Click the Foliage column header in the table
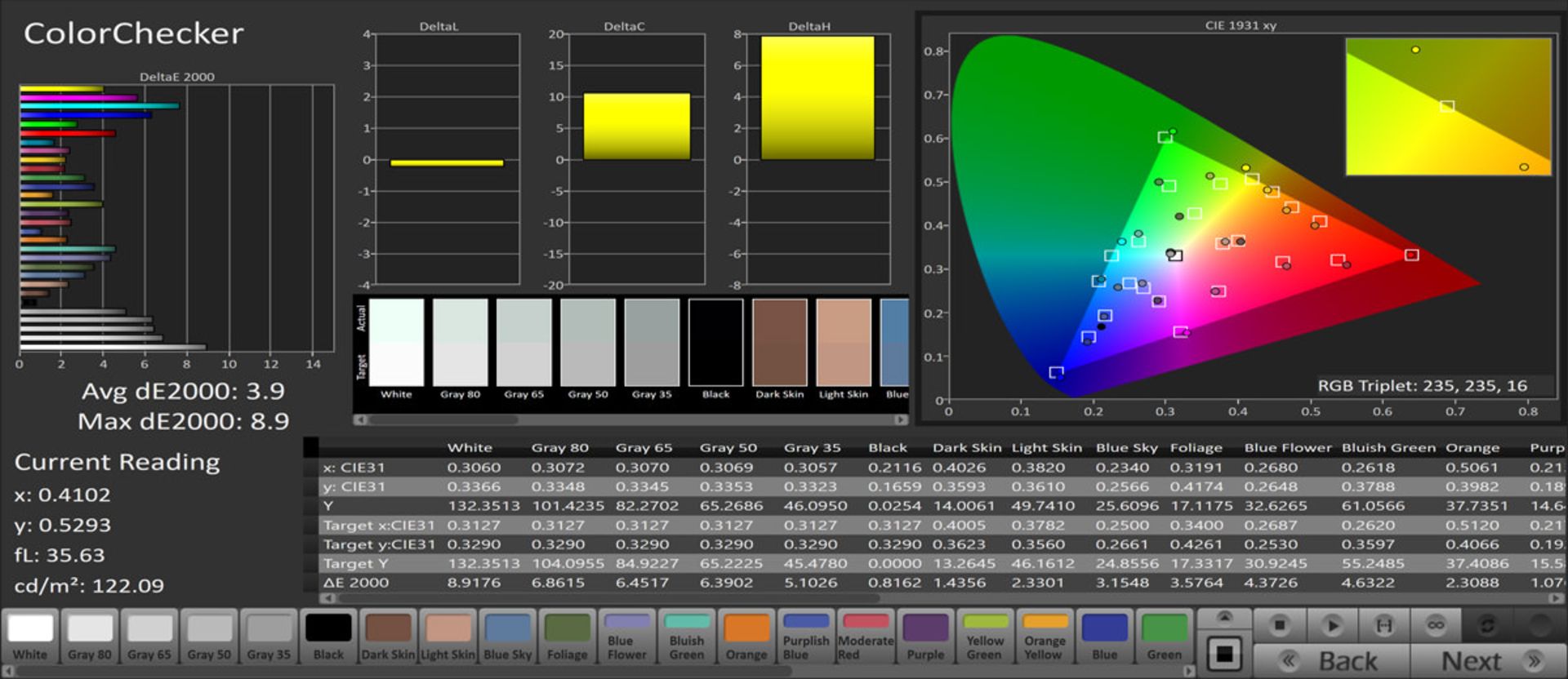1568x679 pixels. point(1196,448)
